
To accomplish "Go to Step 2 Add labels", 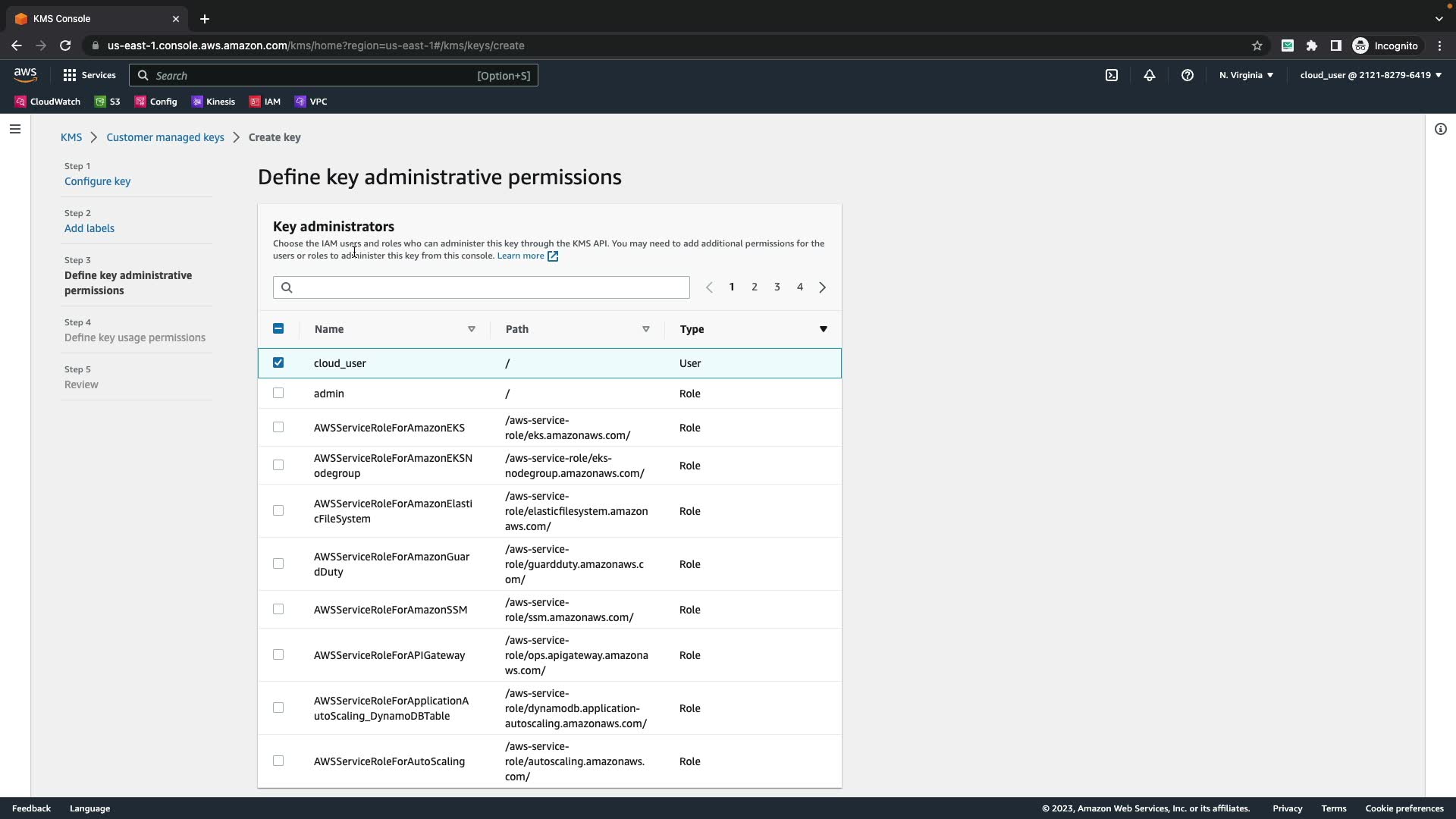I will (89, 228).
